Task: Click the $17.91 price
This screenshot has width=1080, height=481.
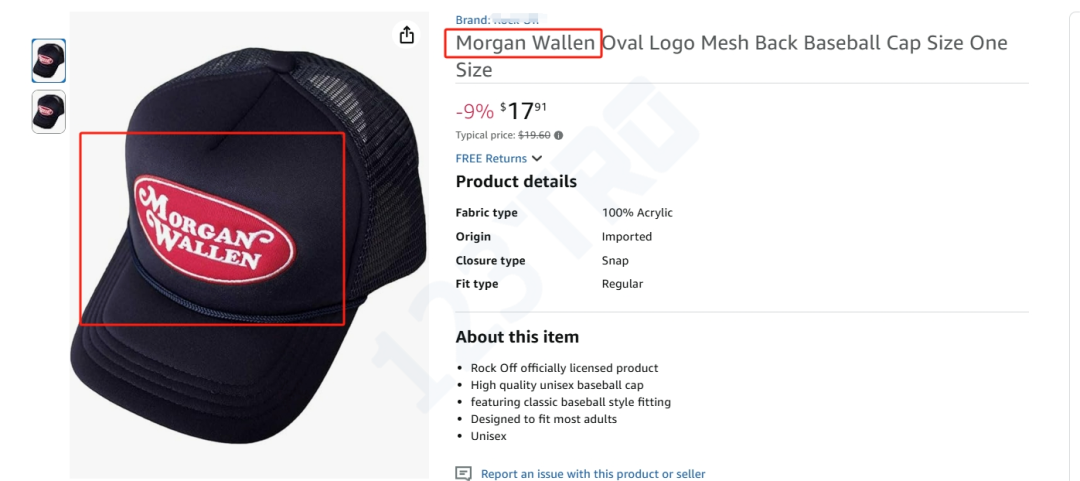Action: [x=523, y=111]
